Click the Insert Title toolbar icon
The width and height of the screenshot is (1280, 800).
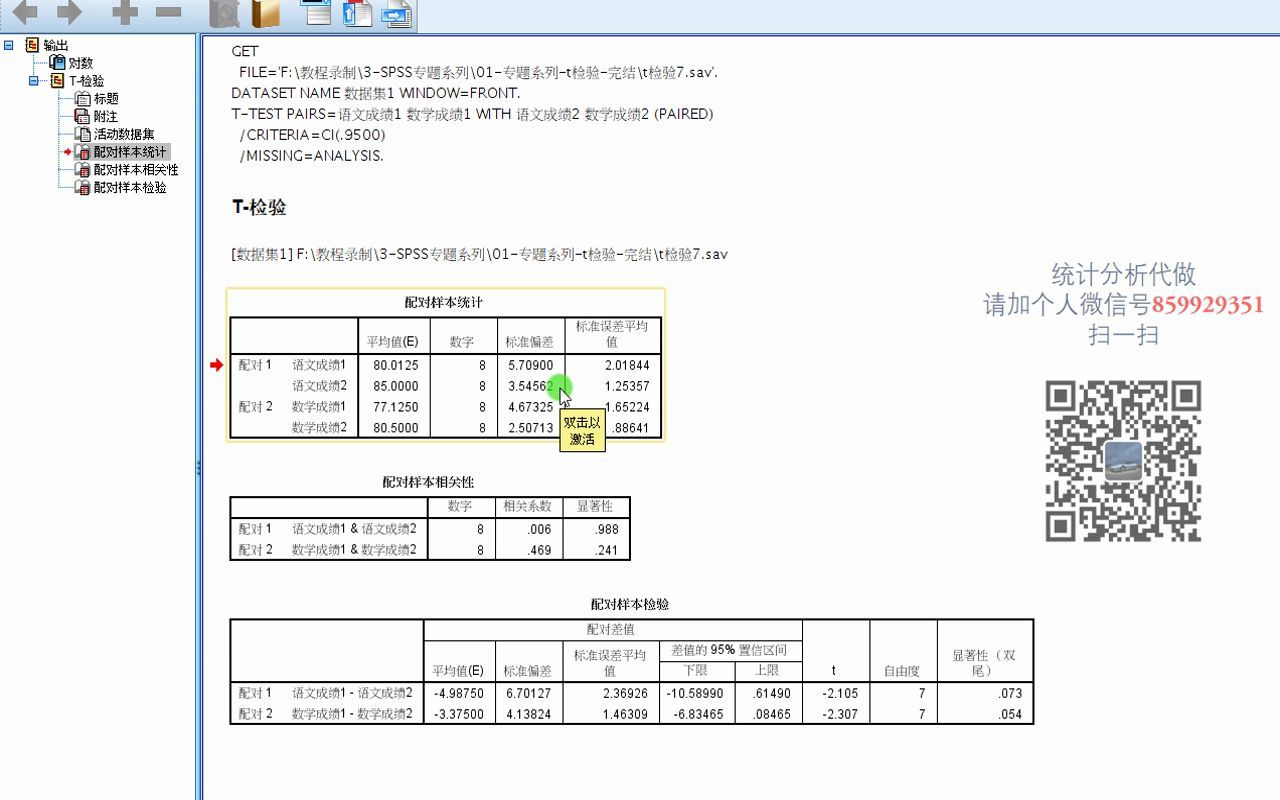[x=356, y=12]
